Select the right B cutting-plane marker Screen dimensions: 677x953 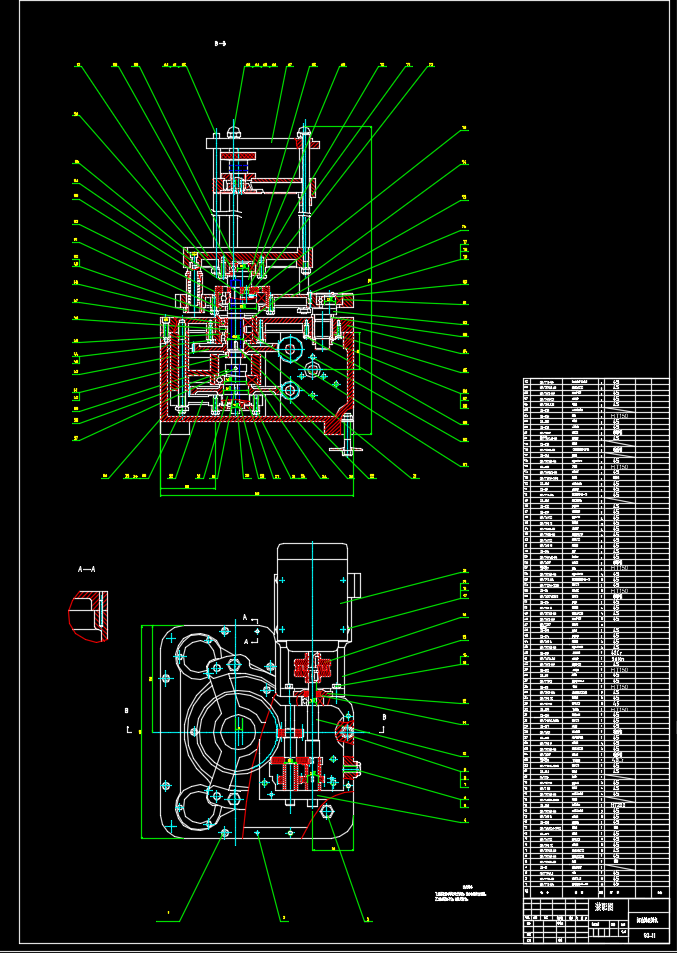383,723
